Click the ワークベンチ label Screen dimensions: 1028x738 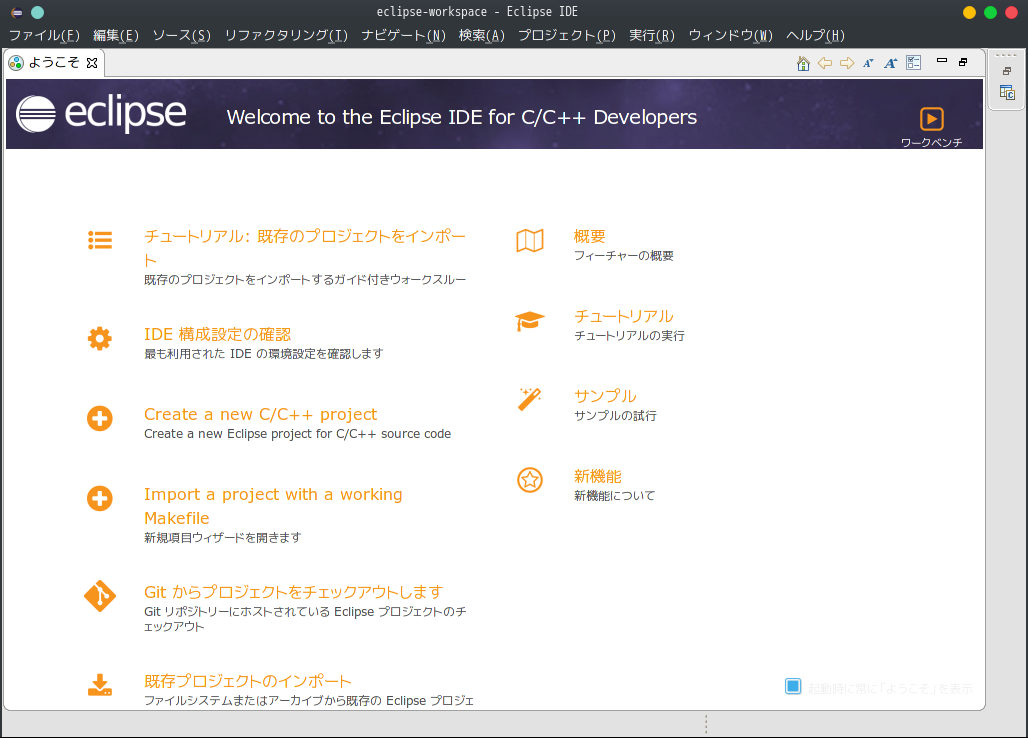tap(931, 142)
